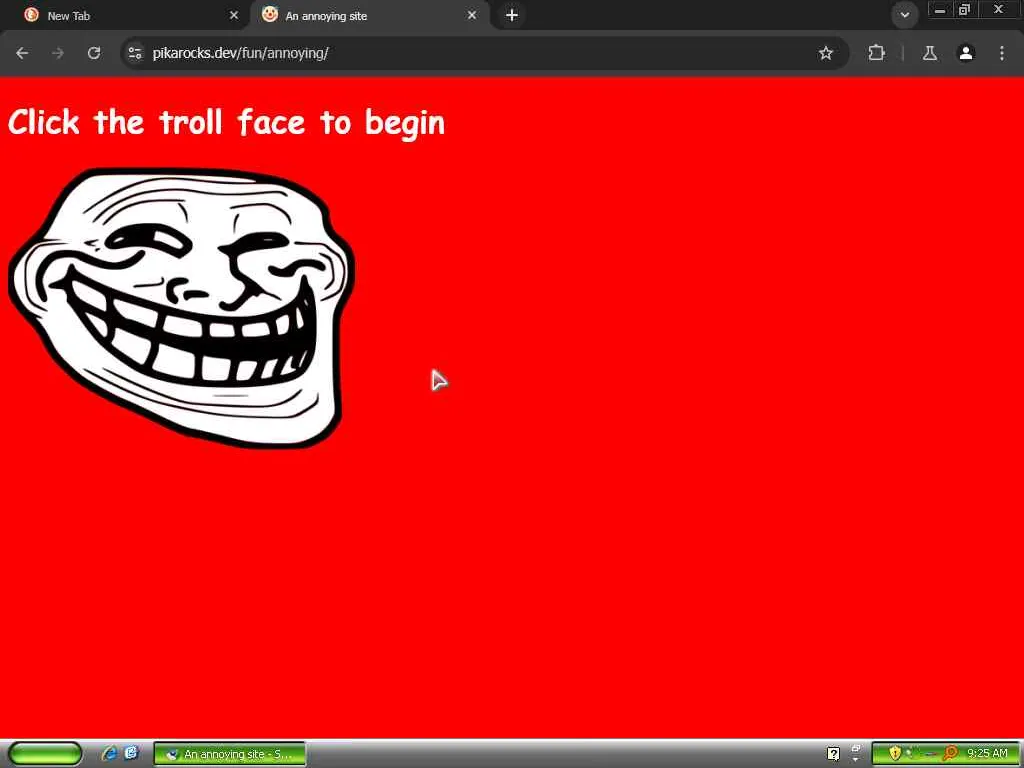Open the profile avatar menu

tap(966, 53)
